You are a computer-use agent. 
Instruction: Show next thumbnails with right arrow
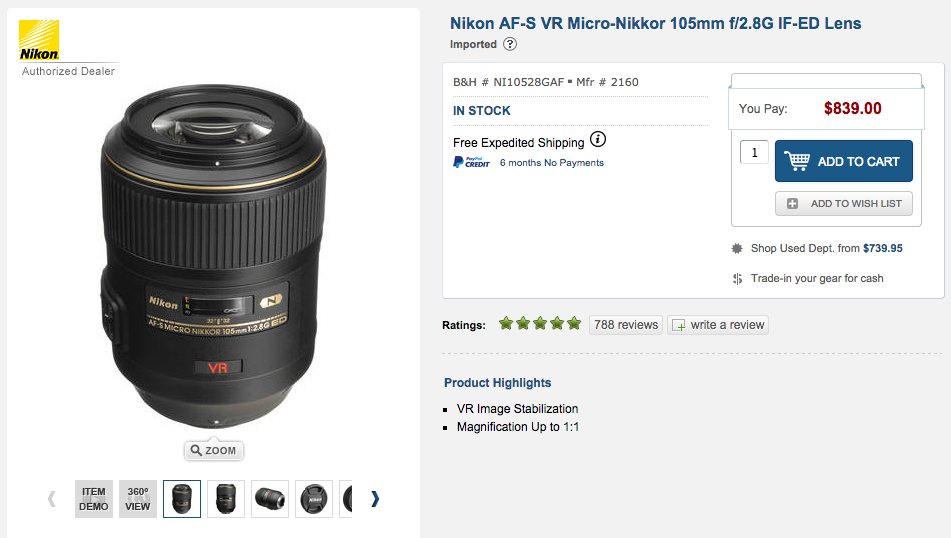tap(375, 498)
